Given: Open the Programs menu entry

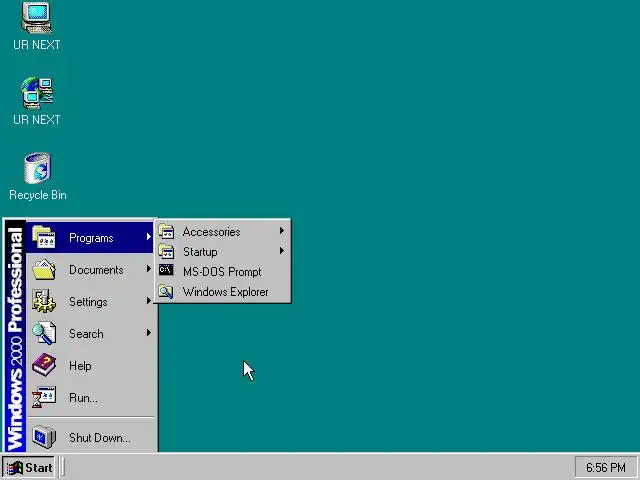Looking at the screenshot, I should click(x=90, y=238).
